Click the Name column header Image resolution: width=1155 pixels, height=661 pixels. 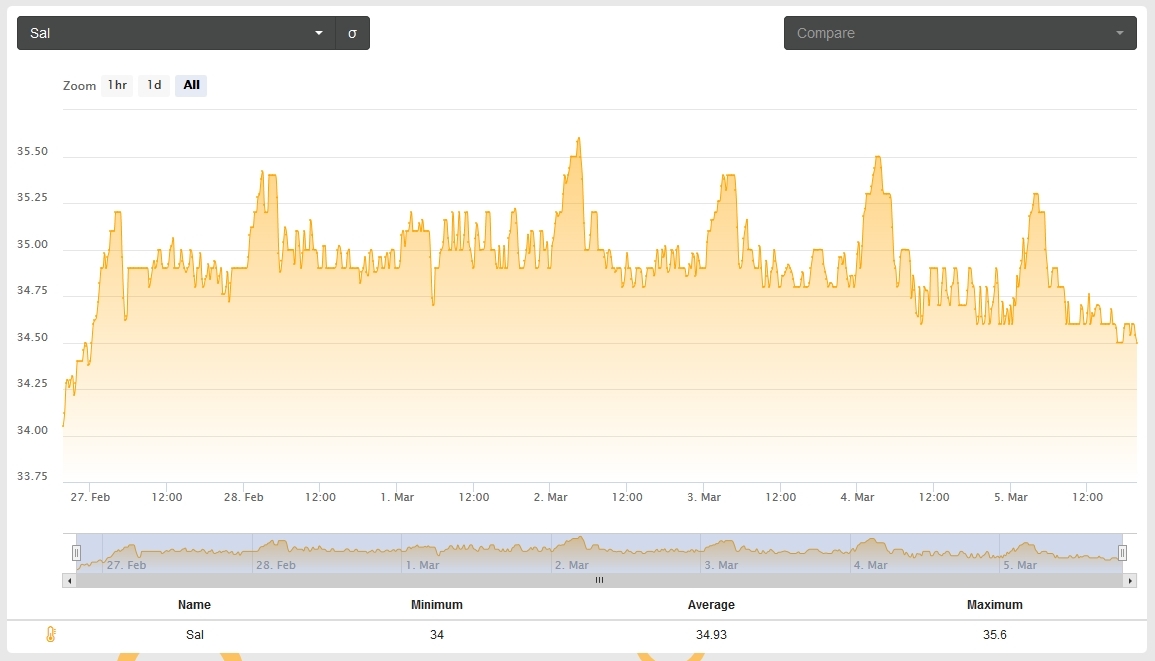pyautogui.click(x=194, y=605)
